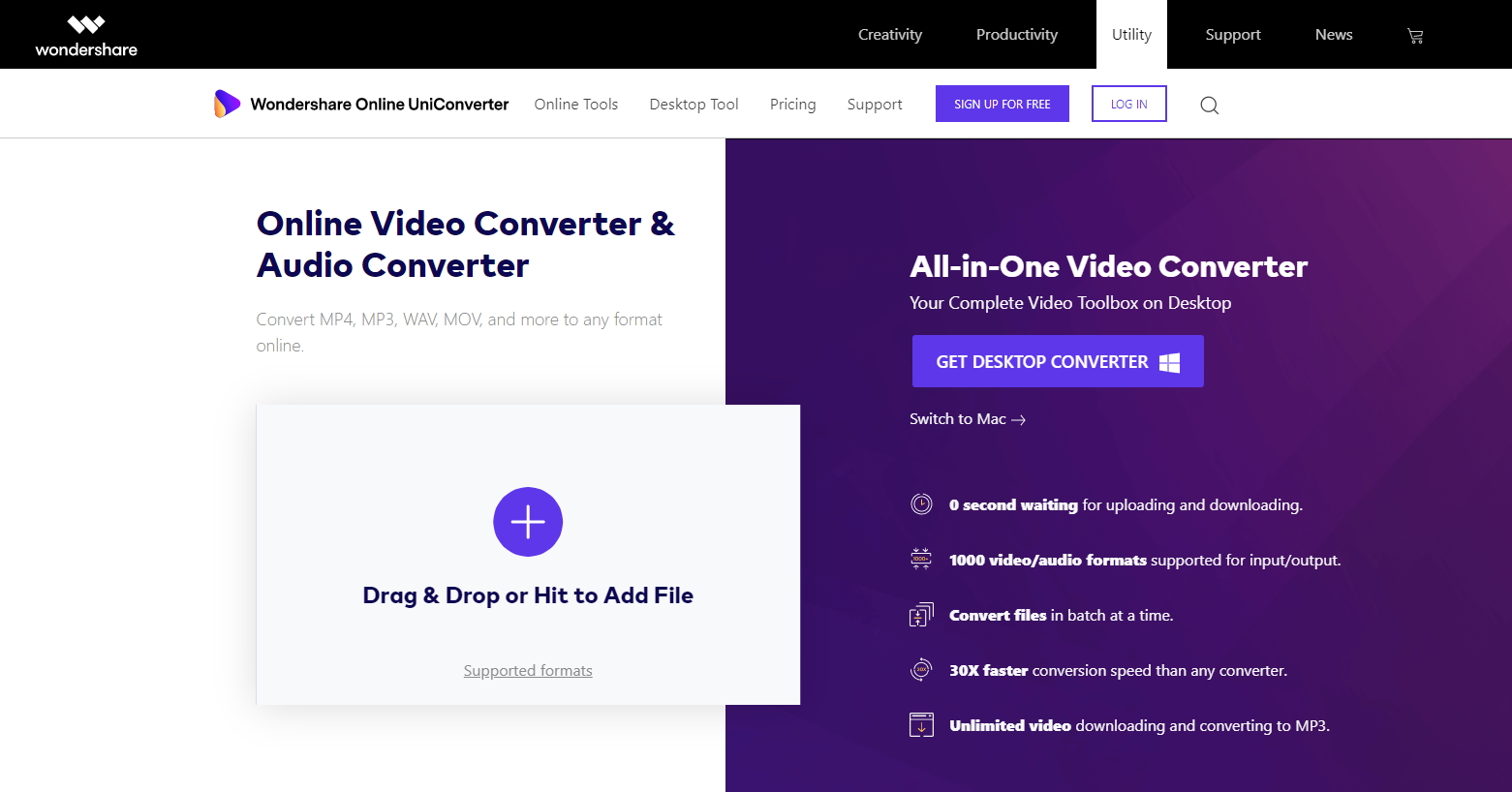Viewport: 1512px width, 792px height.
Task: Click the '0 second waiting' text
Action: (1013, 504)
